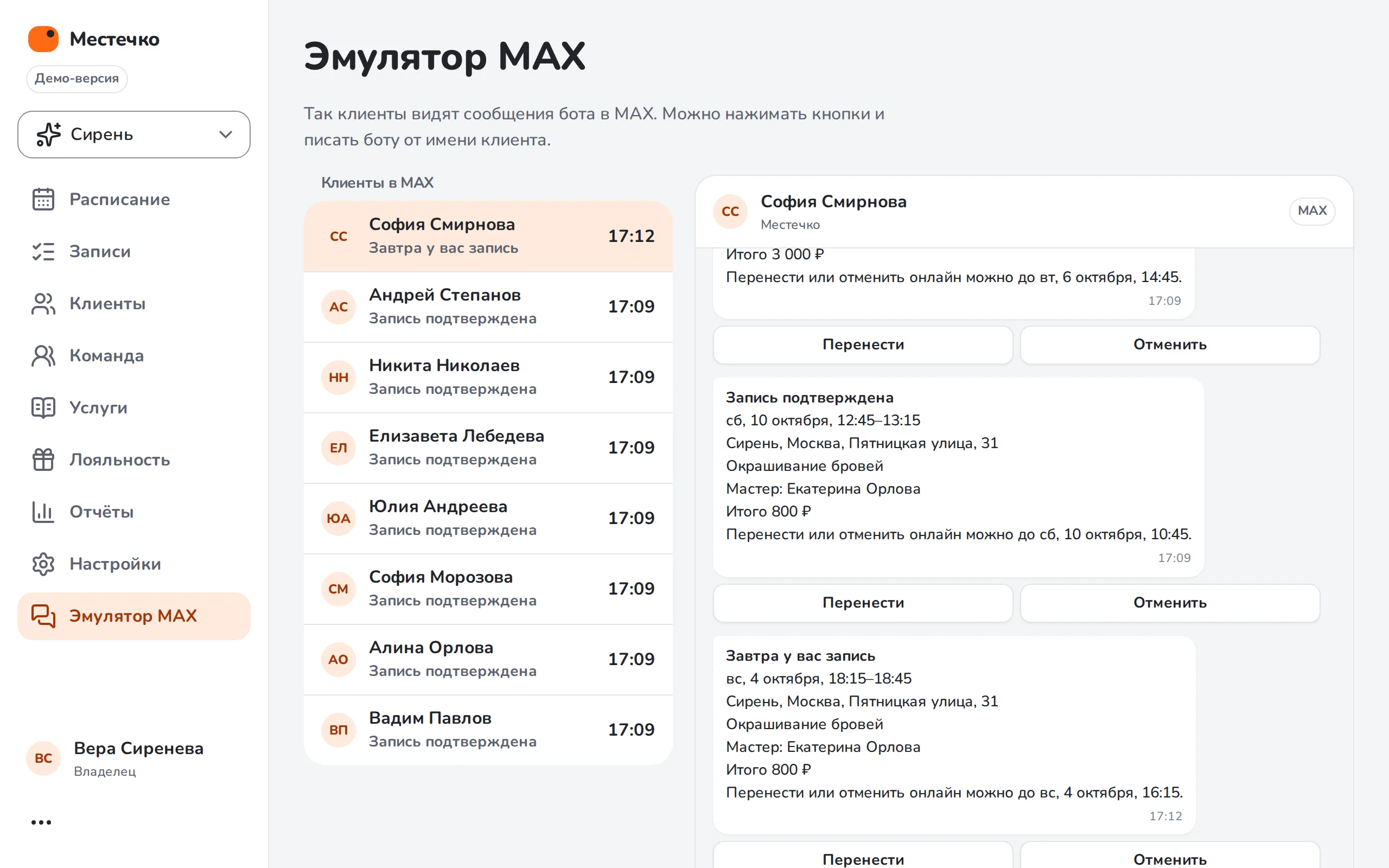Screen dimensions: 1389x868
Task: Select София Смирнова in client list
Action: tap(488, 236)
